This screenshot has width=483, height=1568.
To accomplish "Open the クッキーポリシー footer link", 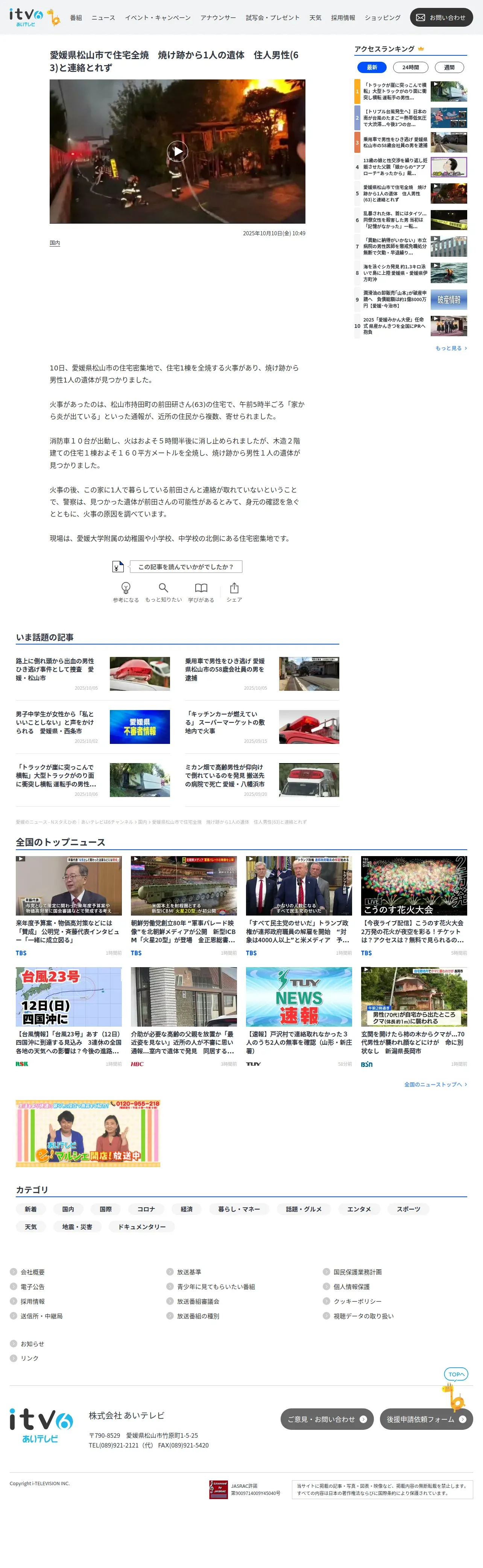I will [358, 1301].
